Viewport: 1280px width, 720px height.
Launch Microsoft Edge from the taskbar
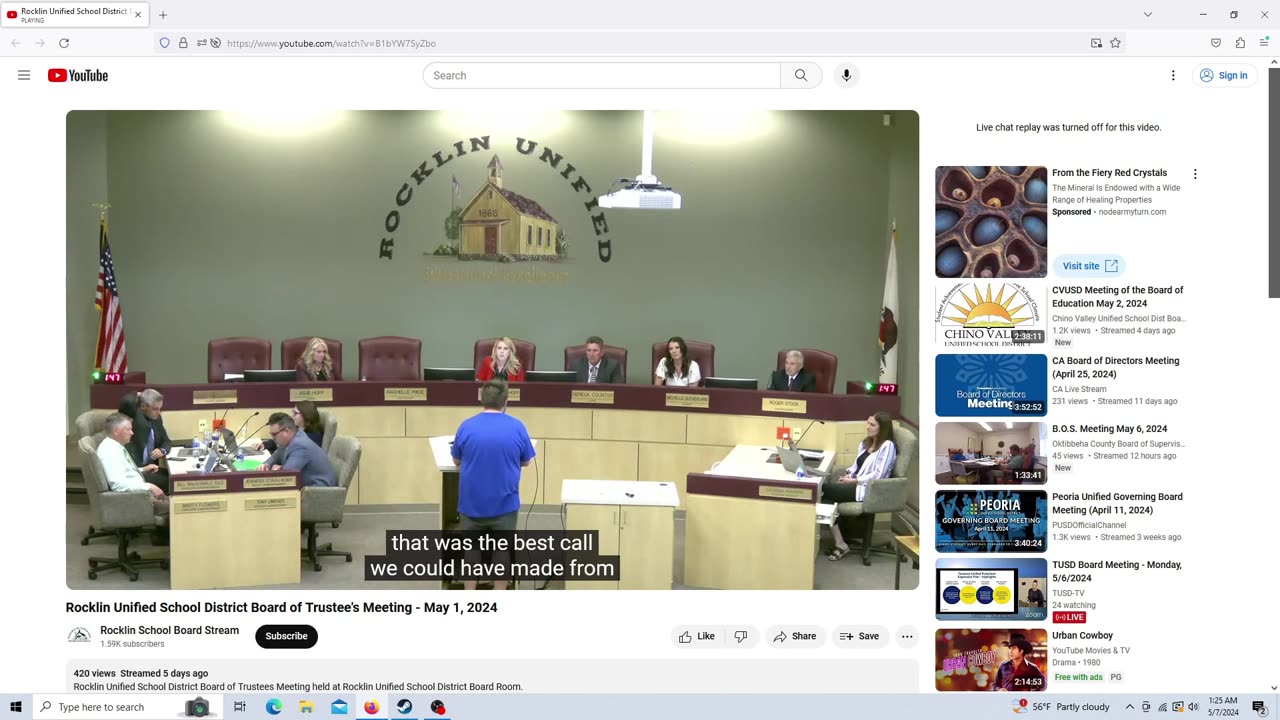coord(273,707)
